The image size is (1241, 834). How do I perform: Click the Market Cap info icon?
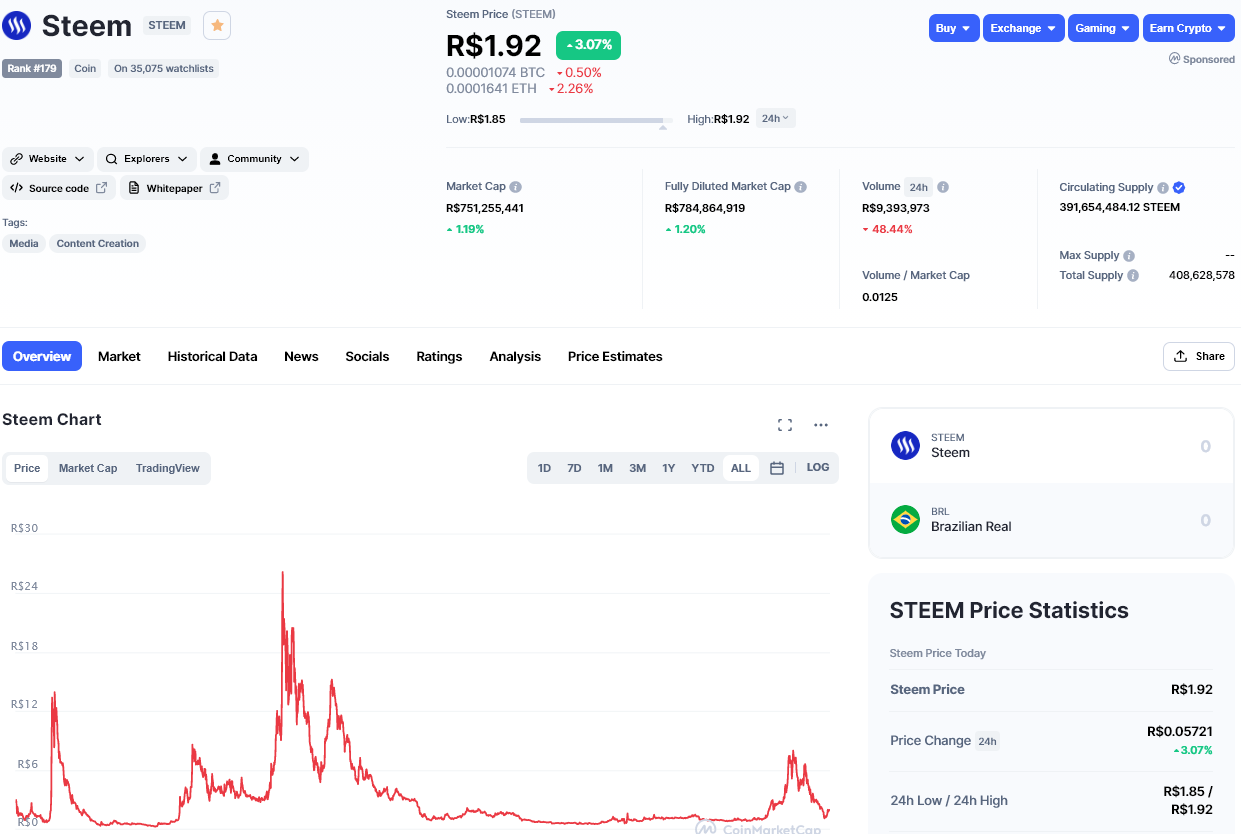tap(516, 187)
